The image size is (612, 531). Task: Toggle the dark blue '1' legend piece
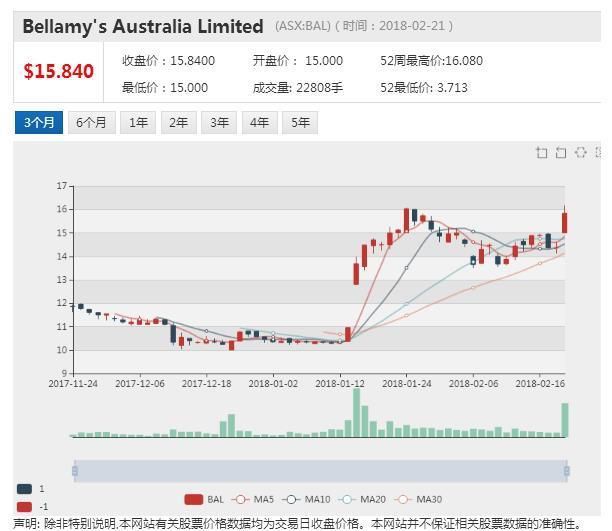click(x=24, y=488)
